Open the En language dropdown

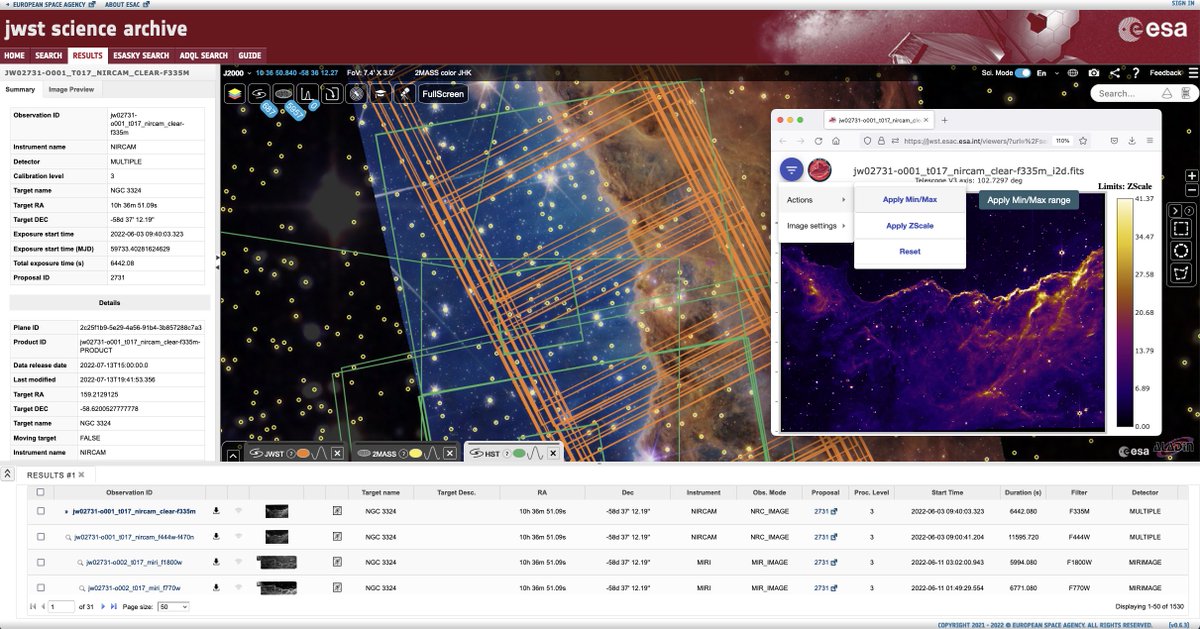(1048, 73)
